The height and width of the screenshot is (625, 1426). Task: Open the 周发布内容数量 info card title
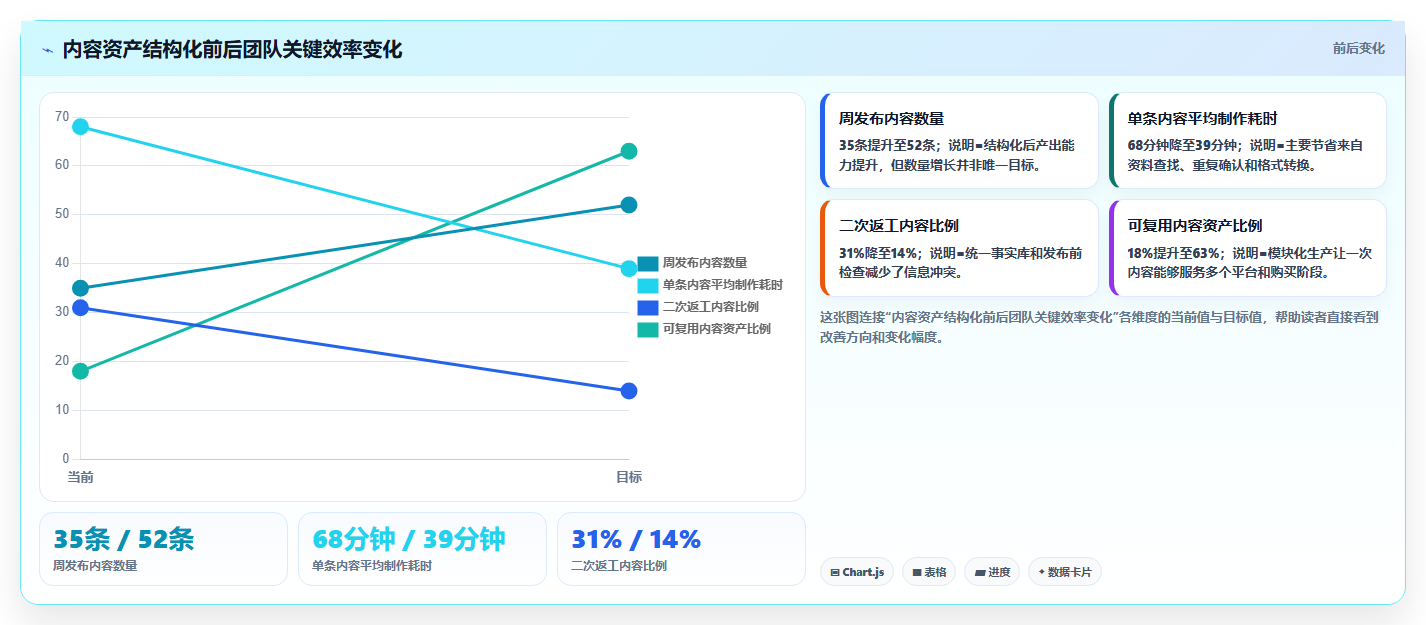pos(892,118)
